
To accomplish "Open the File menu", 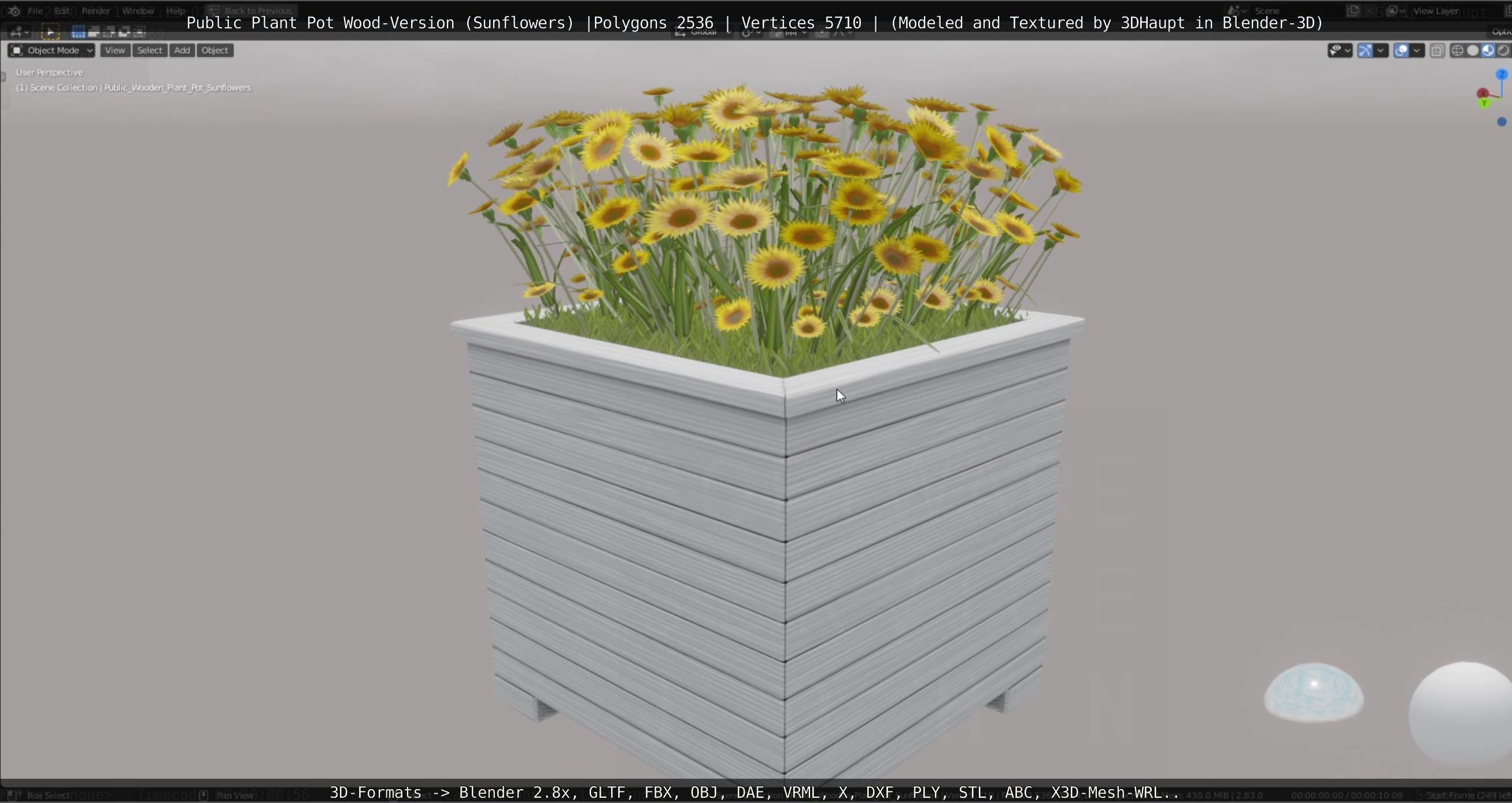I will (x=35, y=10).
